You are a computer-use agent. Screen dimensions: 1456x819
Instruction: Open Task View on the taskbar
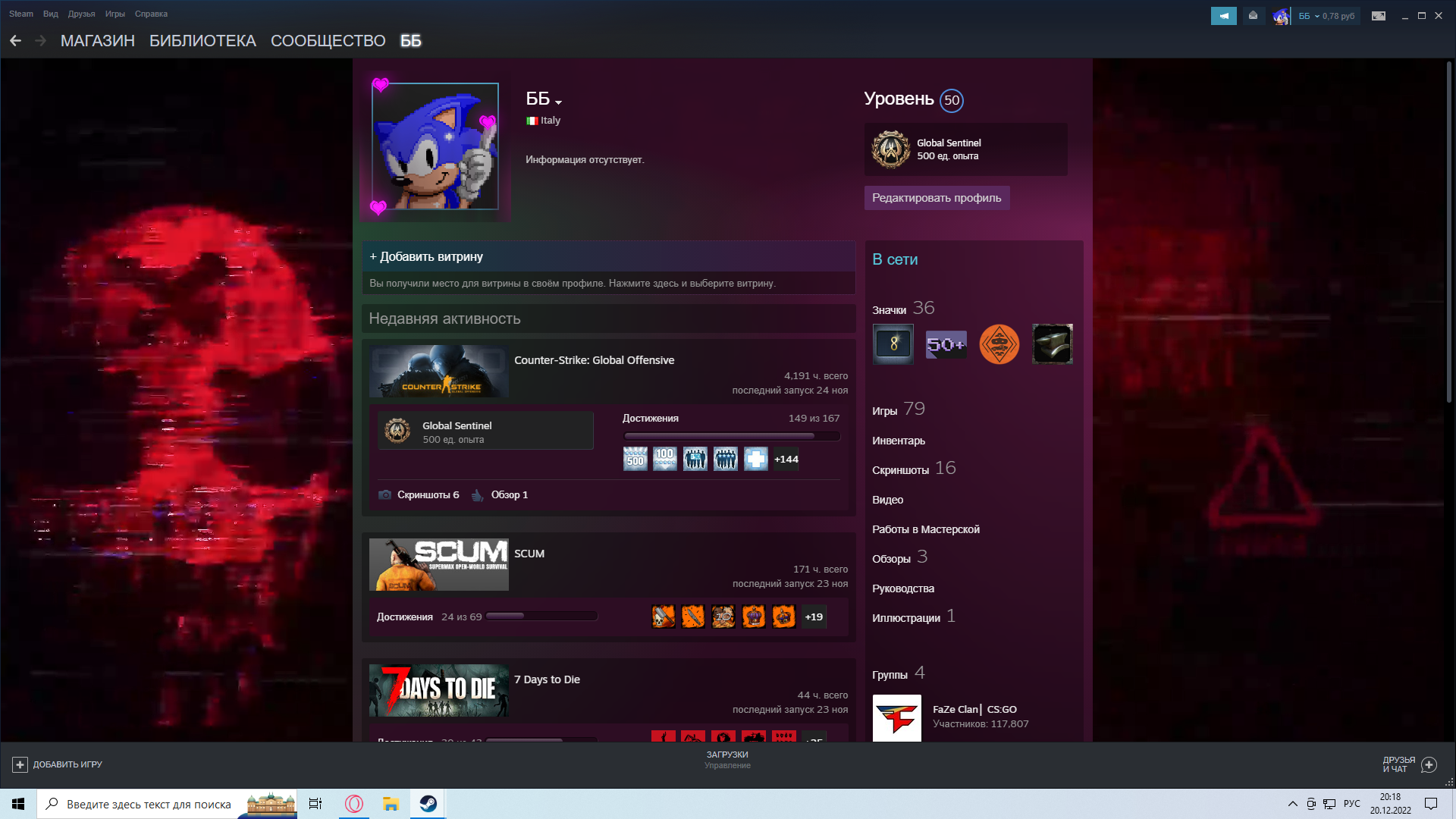click(315, 804)
